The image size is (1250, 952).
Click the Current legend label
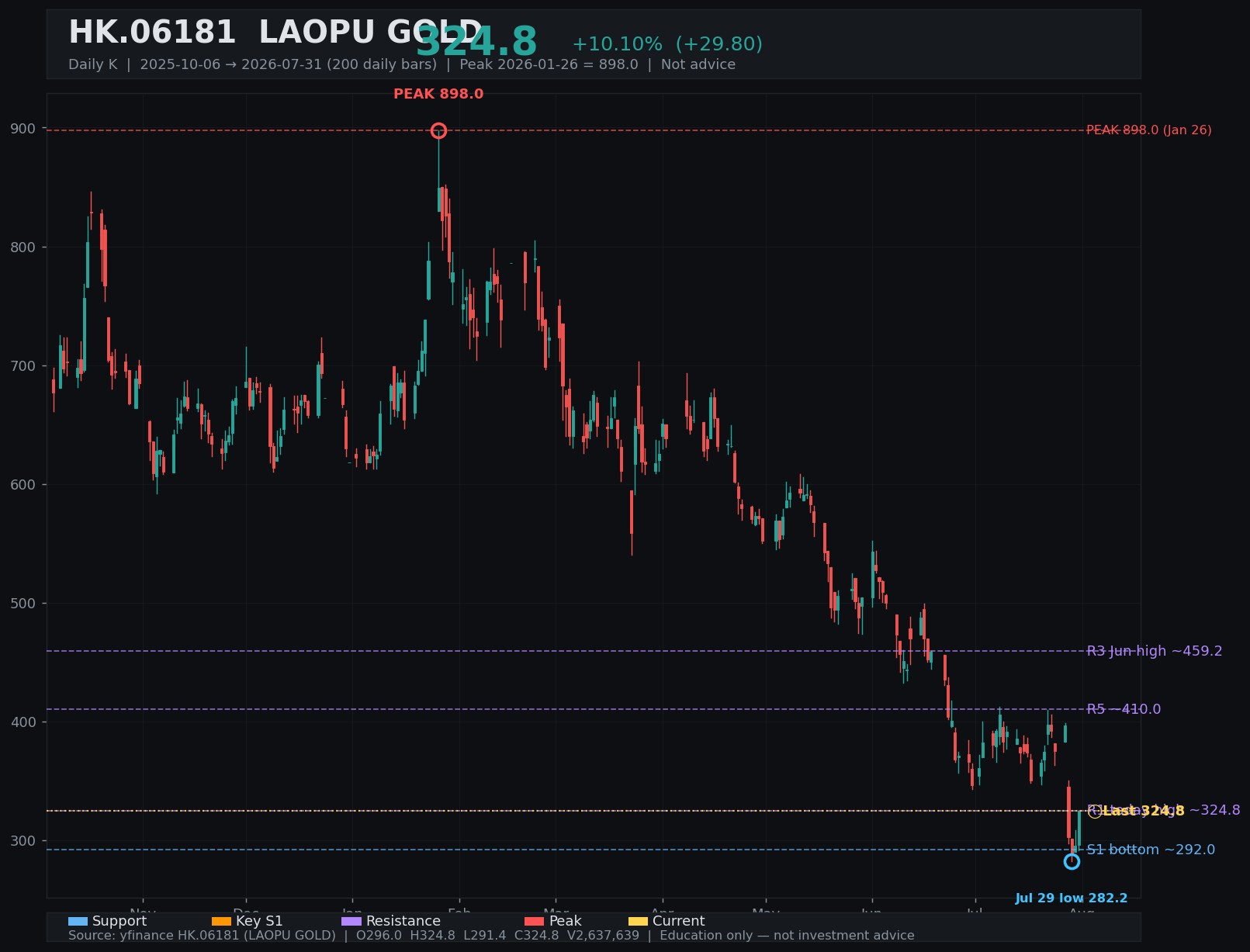point(679,922)
